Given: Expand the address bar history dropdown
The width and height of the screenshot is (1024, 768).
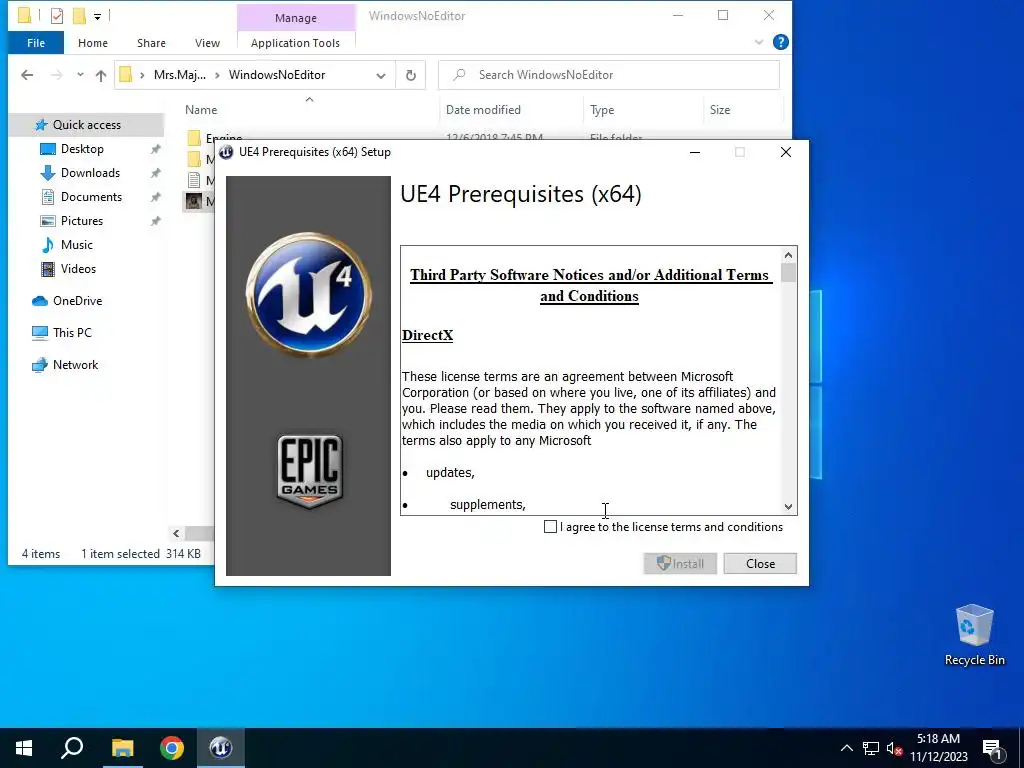Looking at the screenshot, I should point(381,76).
